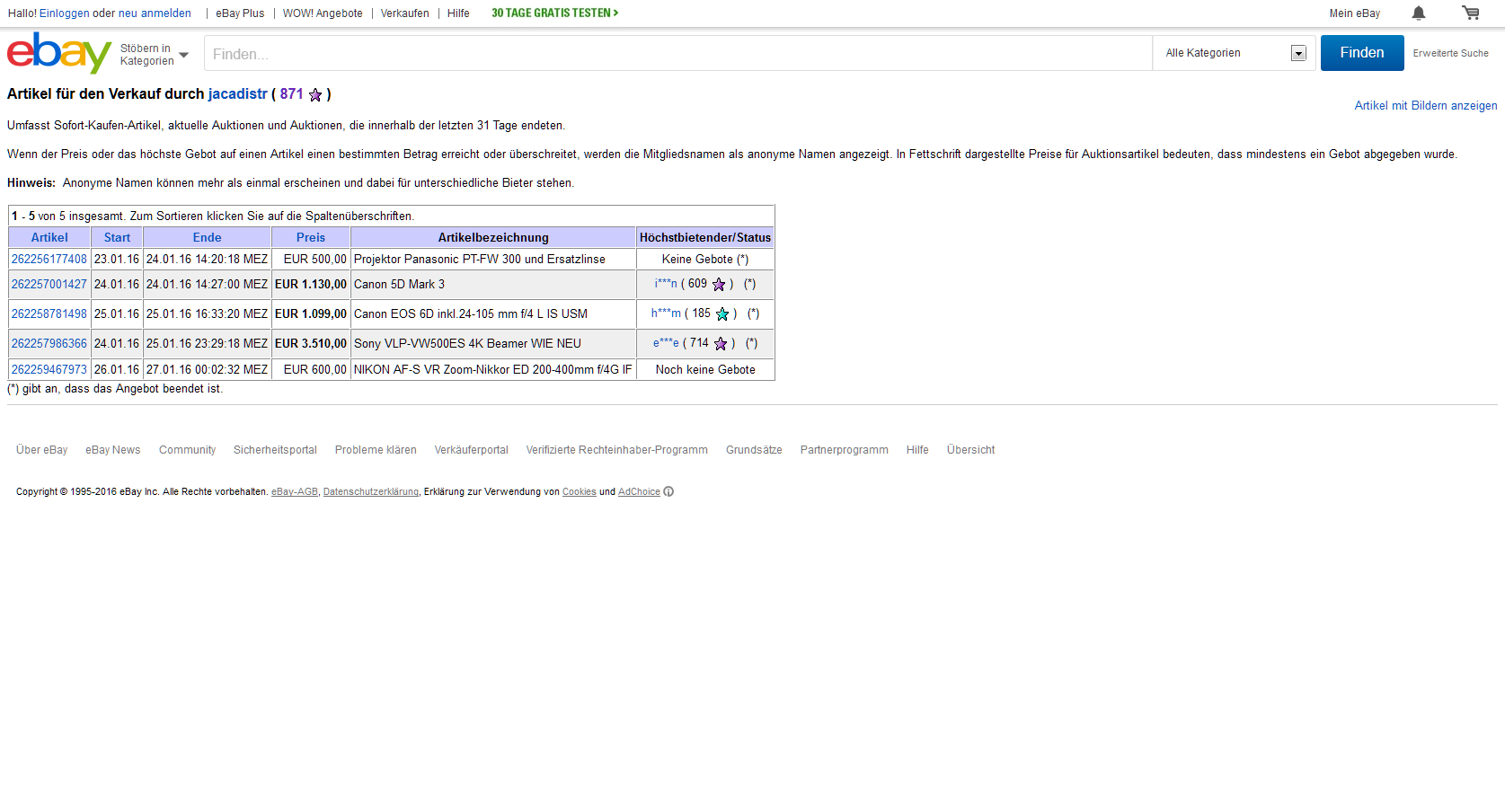The height and width of the screenshot is (812, 1505).
Task: Open Hilfe in the top bar
Action: coord(458,13)
